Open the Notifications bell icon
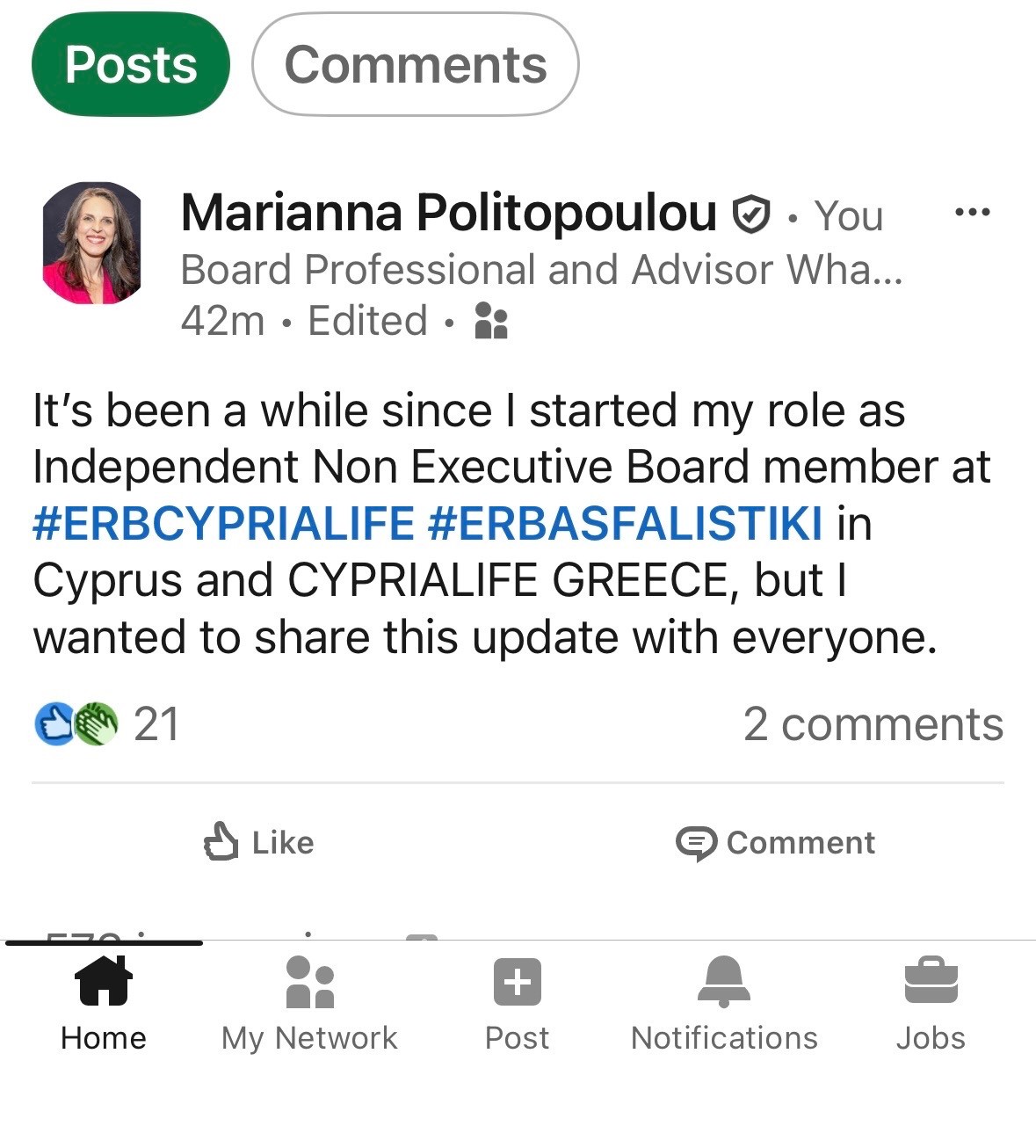Image resolution: width=1036 pixels, height=1148 pixels. 724,982
